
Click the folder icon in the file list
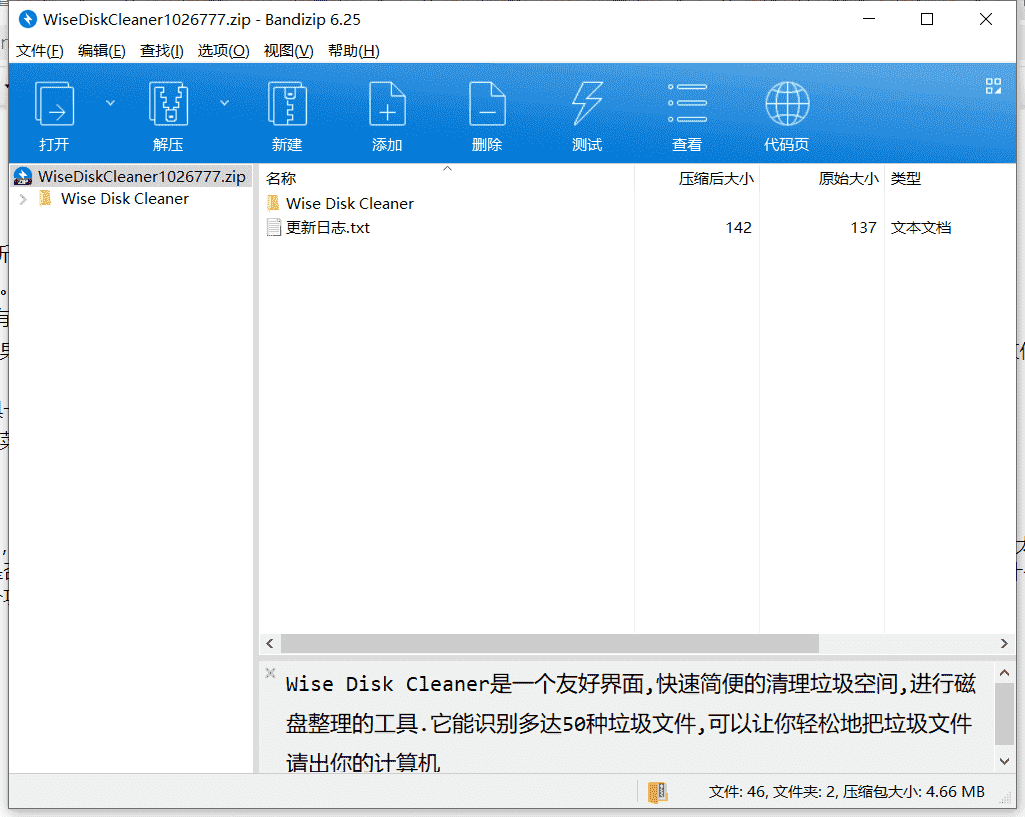click(274, 203)
